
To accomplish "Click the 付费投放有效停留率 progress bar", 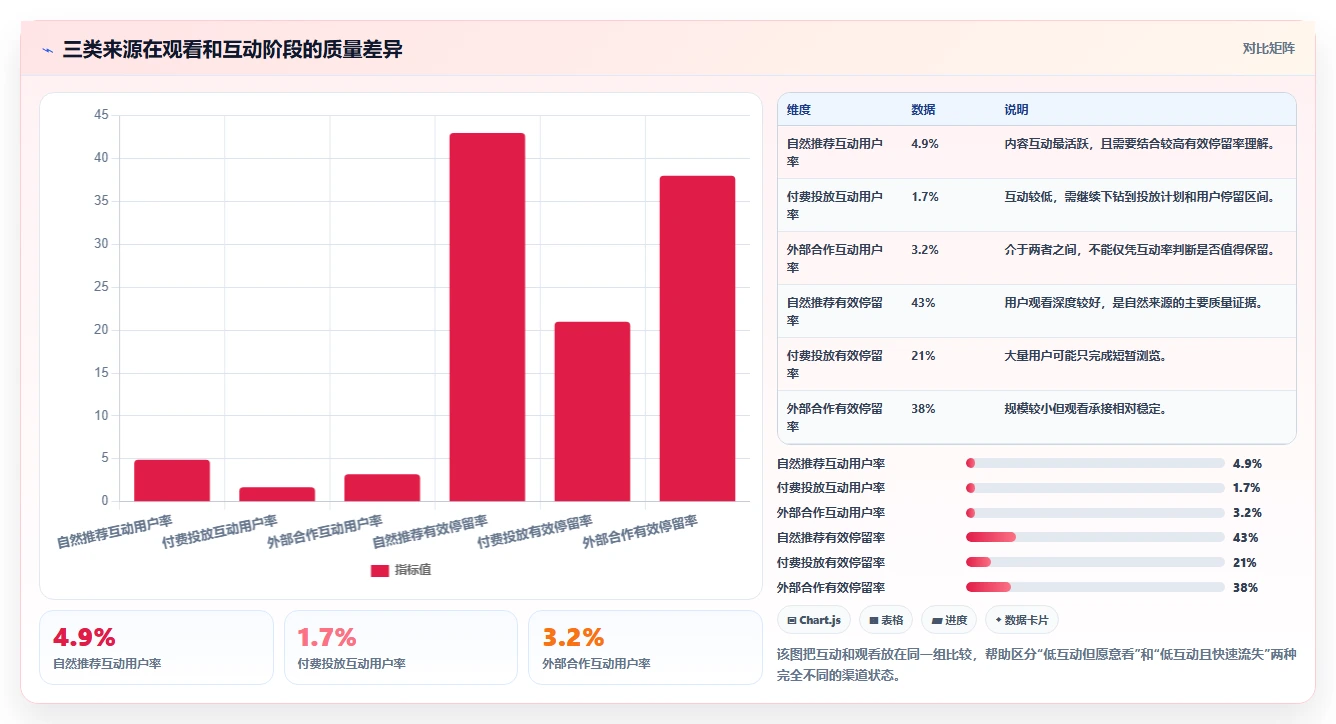I will pyautogui.click(x=1095, y=563).
